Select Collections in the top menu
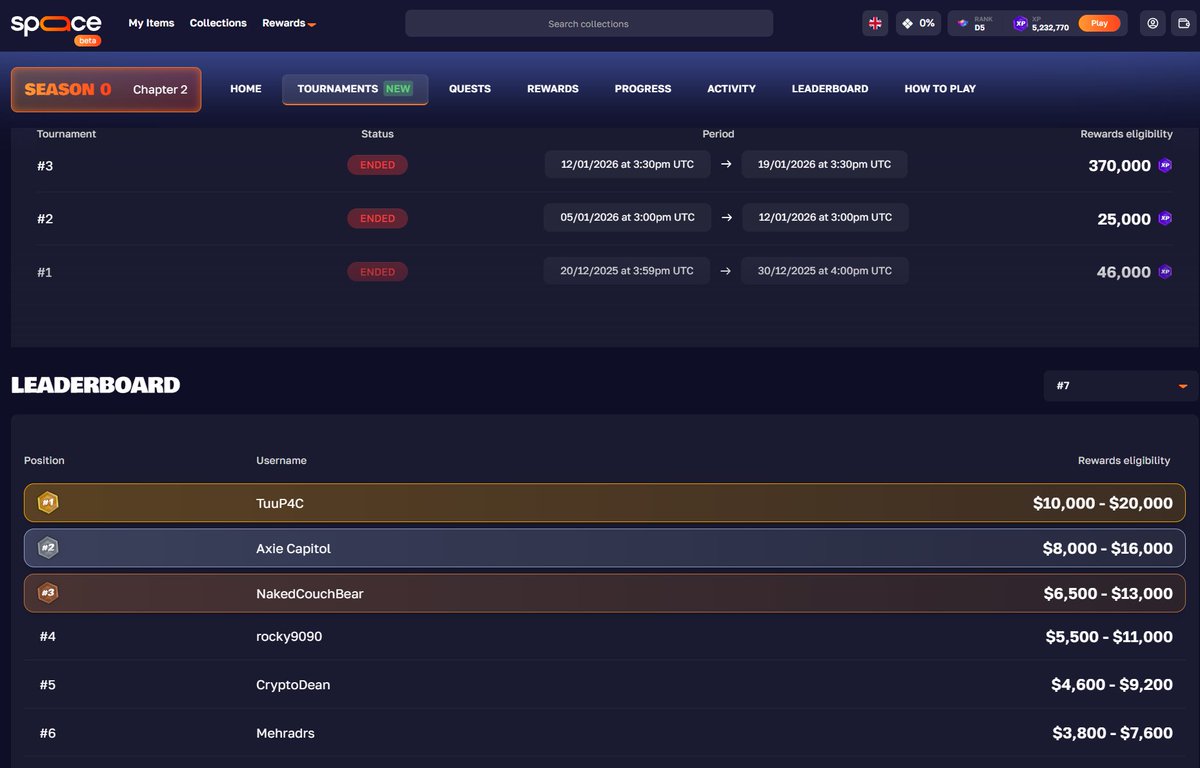 pos(218,23)
